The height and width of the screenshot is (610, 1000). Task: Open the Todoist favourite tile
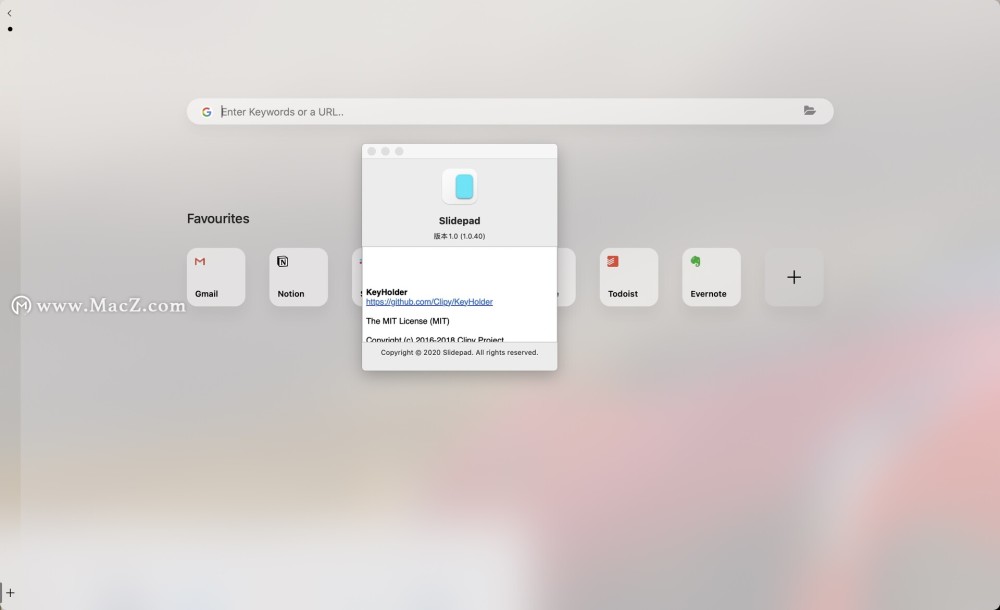(629, 277)
